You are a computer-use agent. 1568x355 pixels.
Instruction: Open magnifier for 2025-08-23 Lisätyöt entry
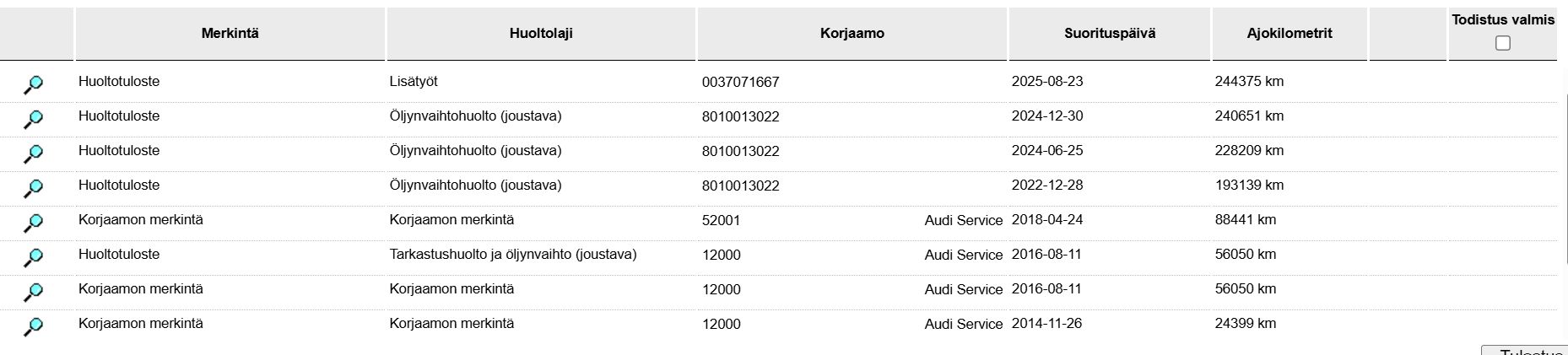coord(33,84)
